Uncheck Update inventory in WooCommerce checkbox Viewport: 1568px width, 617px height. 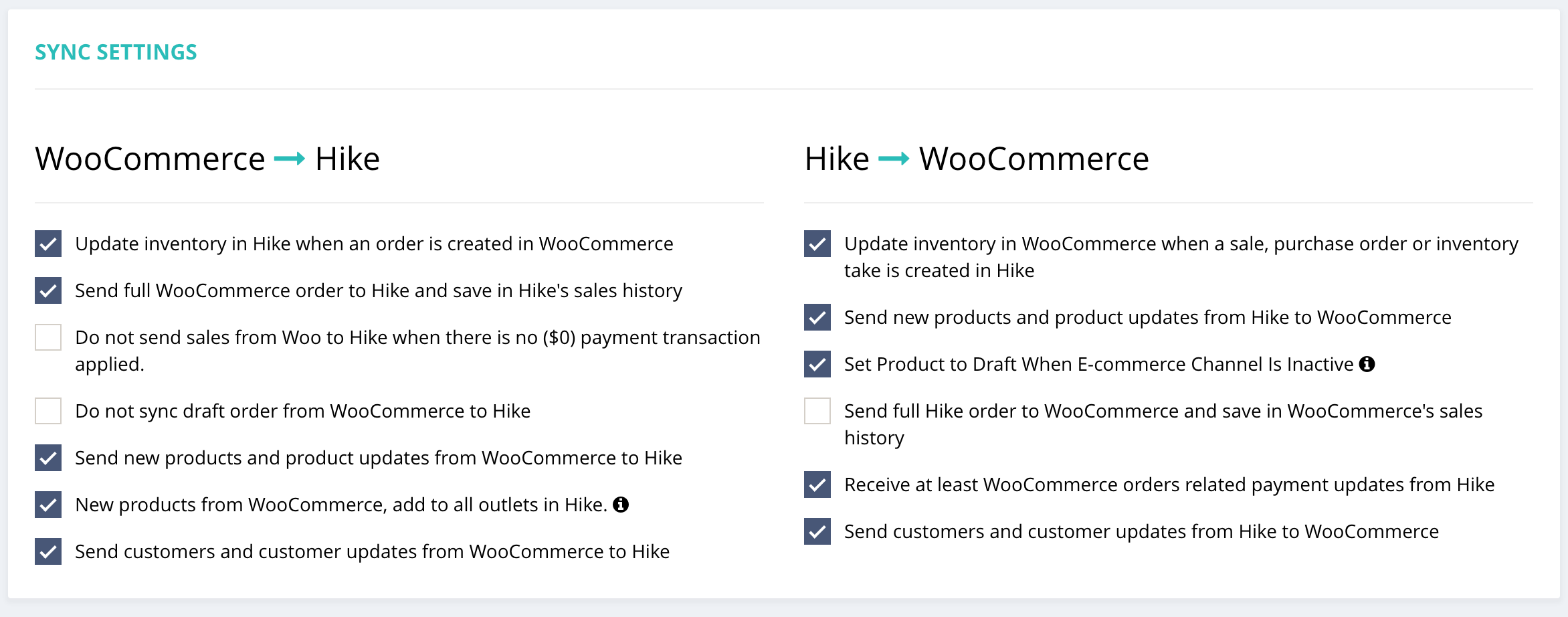point(817,244)
